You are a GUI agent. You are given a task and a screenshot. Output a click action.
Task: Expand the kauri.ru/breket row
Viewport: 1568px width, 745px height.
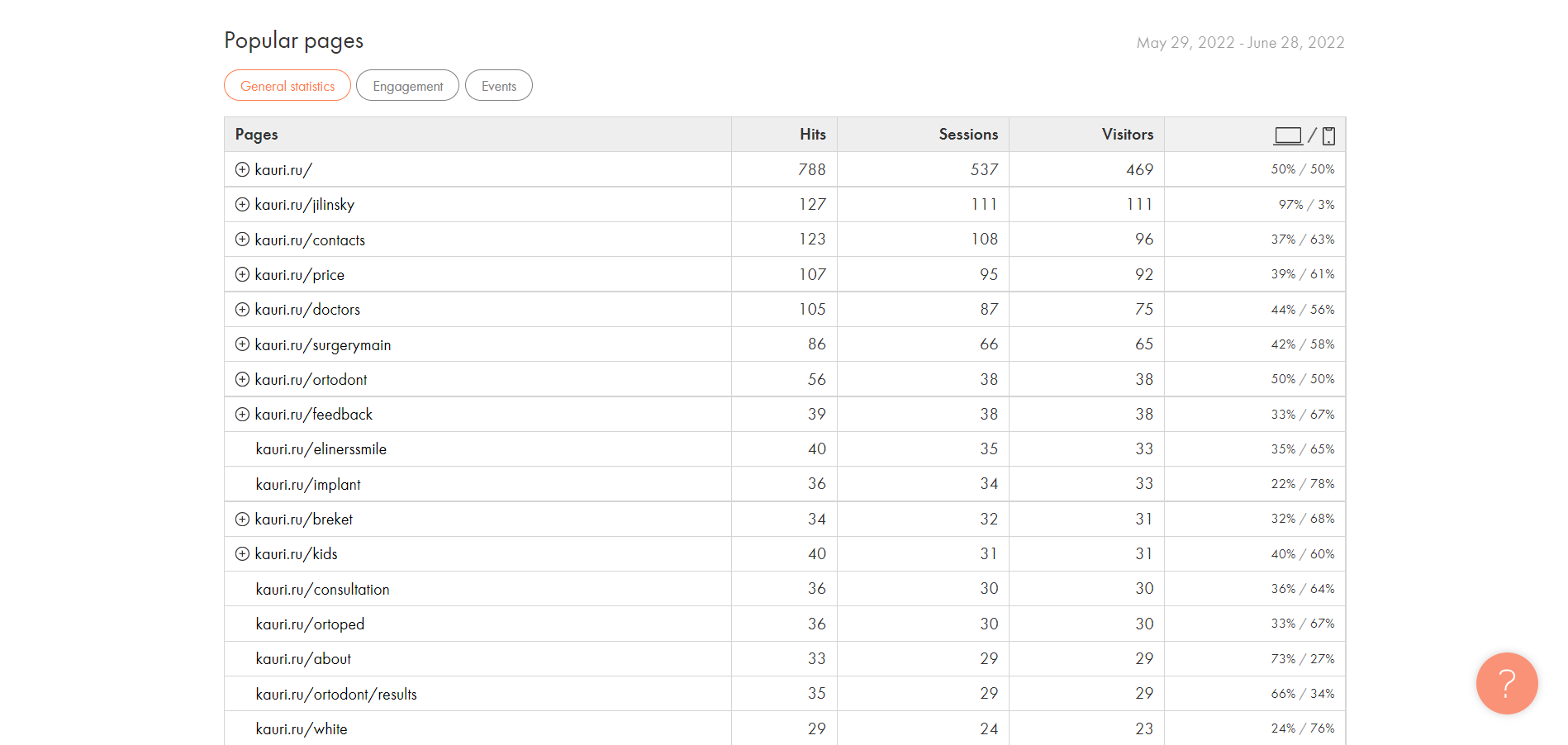[242, 520]
